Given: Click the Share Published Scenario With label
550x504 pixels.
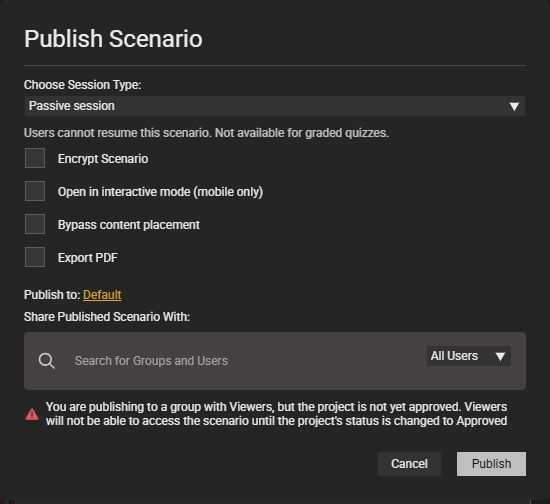Looking at the screenshot, I should 107,317.
